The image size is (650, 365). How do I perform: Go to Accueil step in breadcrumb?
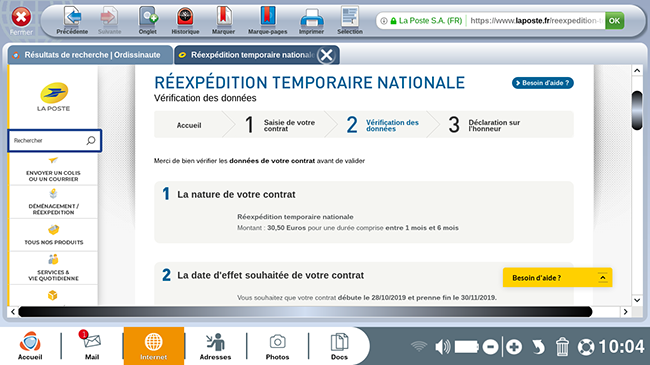[x=189, y=125]
